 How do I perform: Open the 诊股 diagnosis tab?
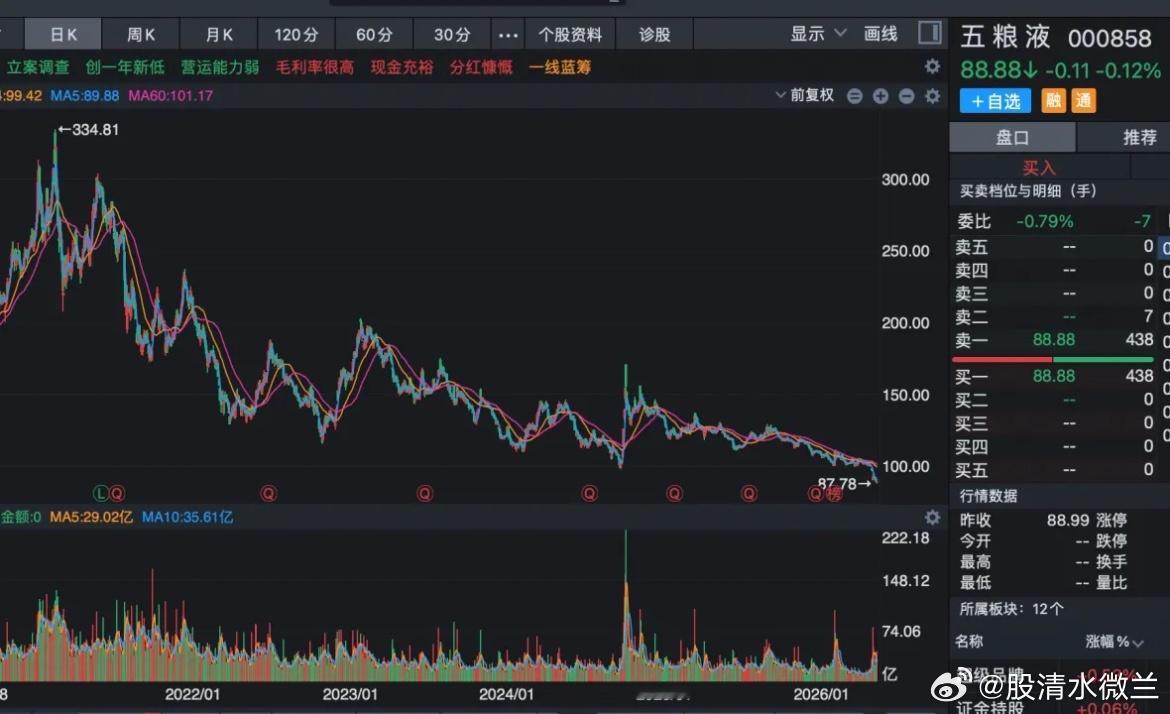pyautogui.click(x=654, y=34)
